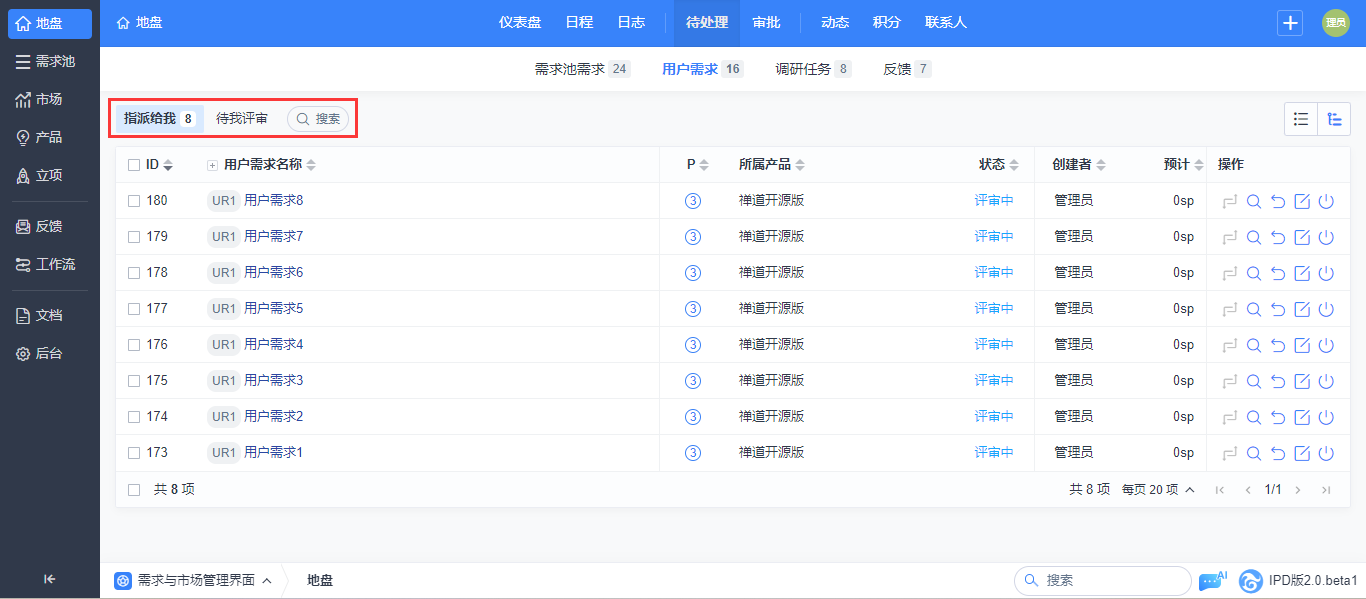The image size is (1366, 599).
Task: Go to the next page arrow
Action: click(1298, 490)
